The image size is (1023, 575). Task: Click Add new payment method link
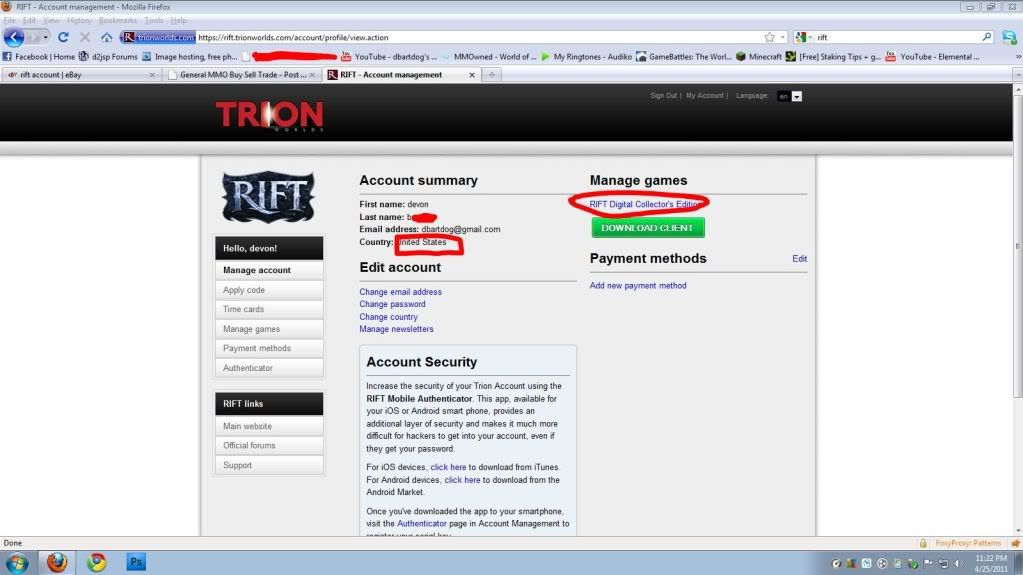(637, 286)
